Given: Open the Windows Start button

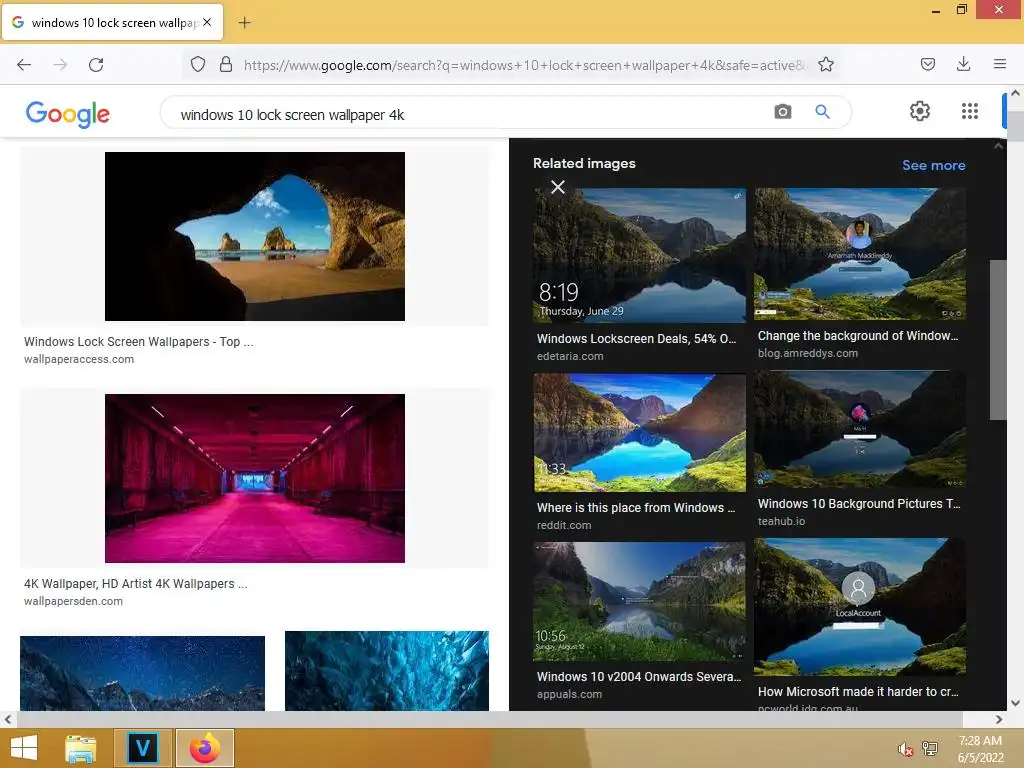Looking at the screenshot, I should tap(24, 748).
